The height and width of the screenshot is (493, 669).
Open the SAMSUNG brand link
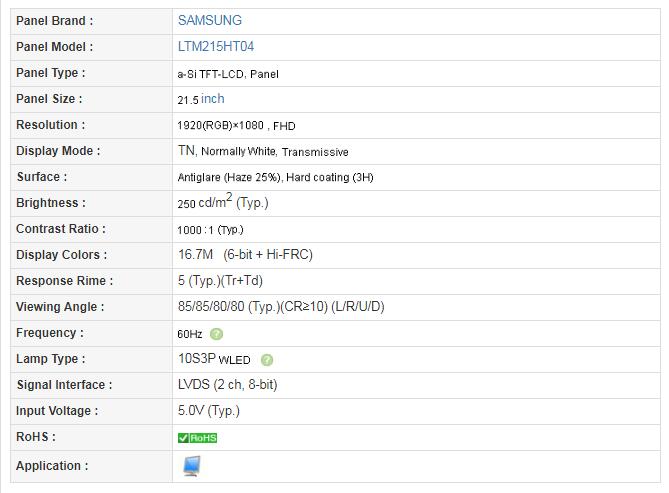pyautogui.click(x=209, y=20)
